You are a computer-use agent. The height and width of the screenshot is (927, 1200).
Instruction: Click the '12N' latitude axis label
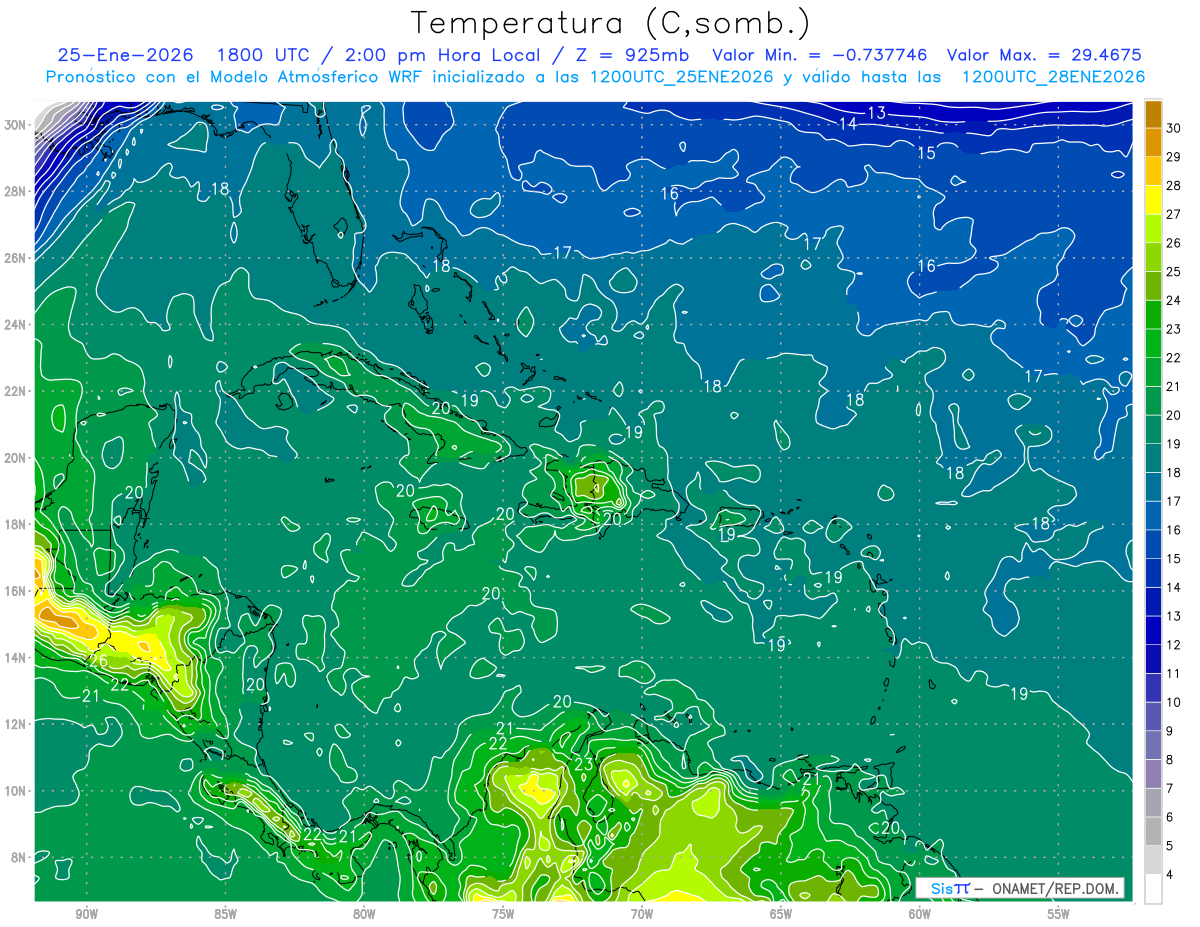[17, 724]
